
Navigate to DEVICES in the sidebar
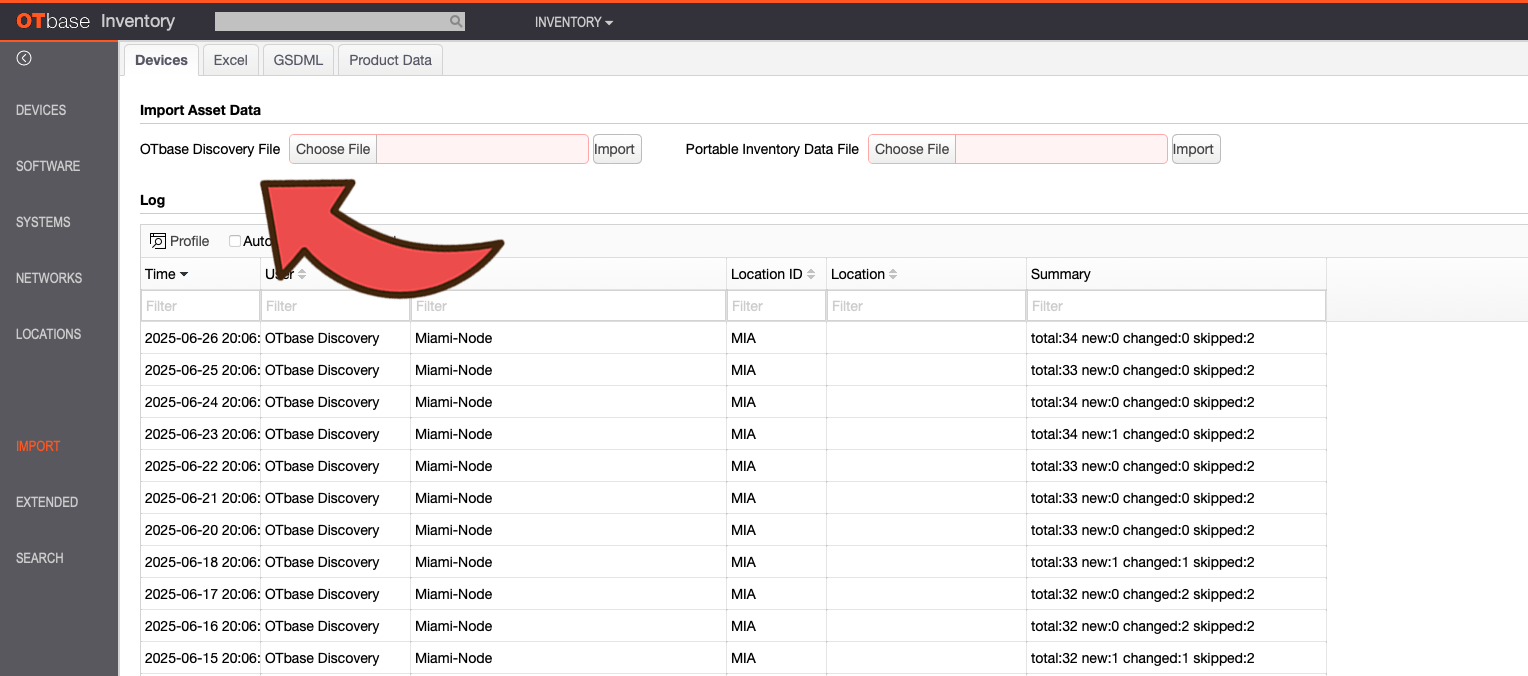coord(40,109)
